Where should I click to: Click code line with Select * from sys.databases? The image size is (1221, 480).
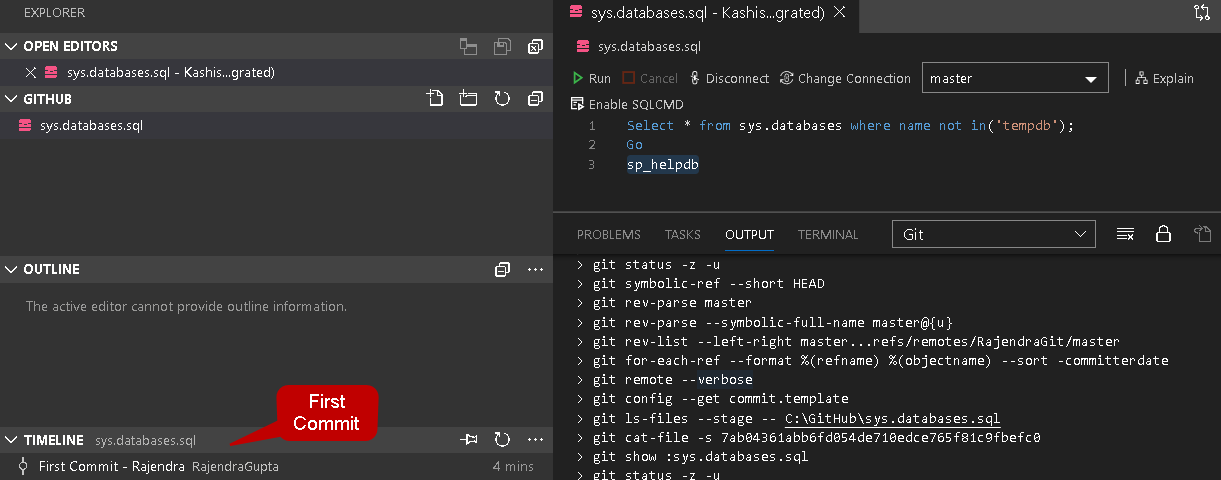850,126
